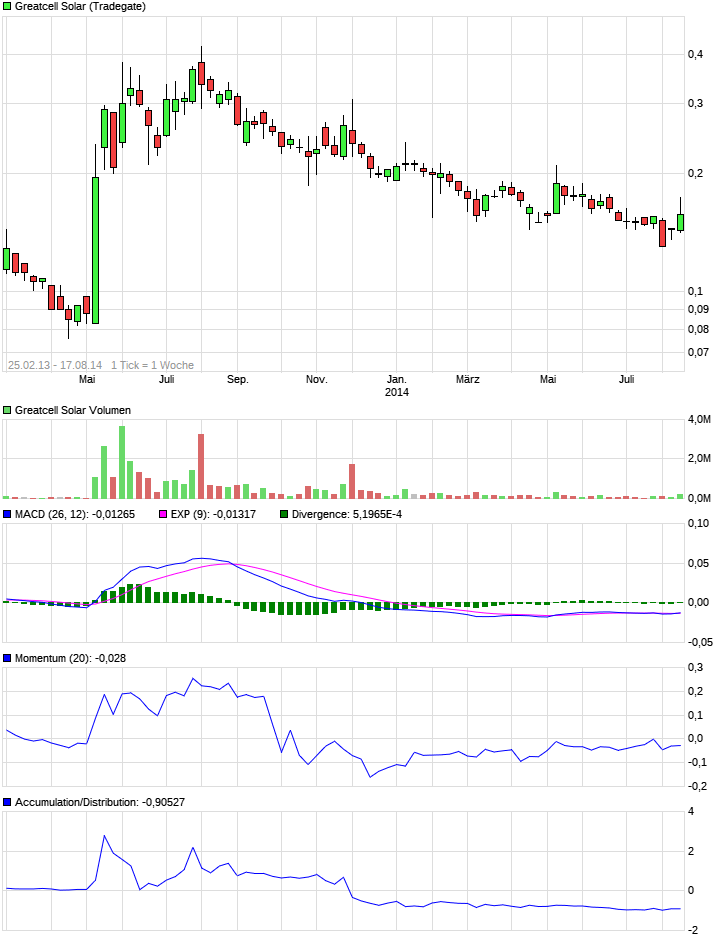Click the green Greatcell Solar Volumen legend swatch
This screenshot has height=940, width=726.
(x=7, y=411)
